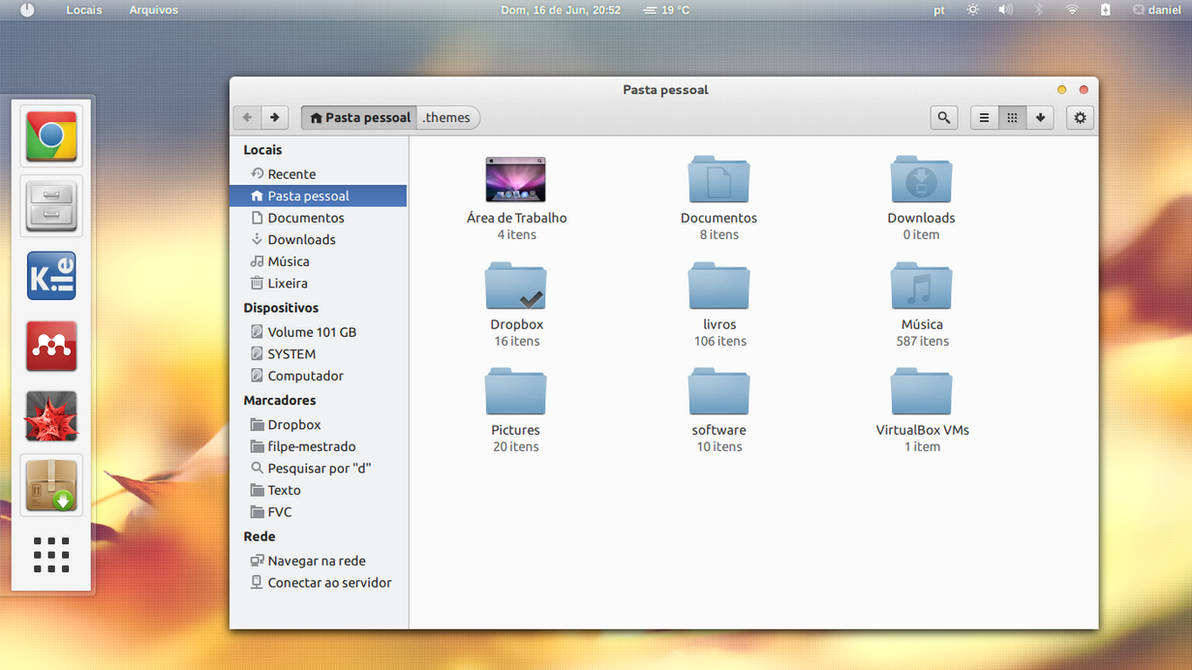Open the pt keyboard layout indicator
Image resolution: width=1192 pixels, height=670 pixels.
[x=939, y=10]
